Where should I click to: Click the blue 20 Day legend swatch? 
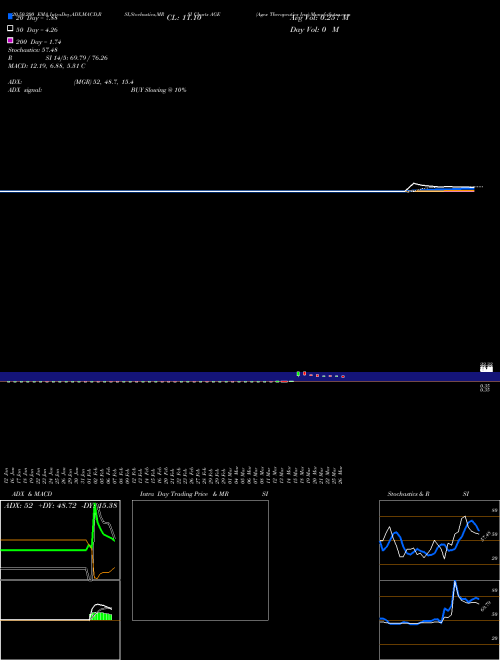pyautogui.click(x=10, y=16)
